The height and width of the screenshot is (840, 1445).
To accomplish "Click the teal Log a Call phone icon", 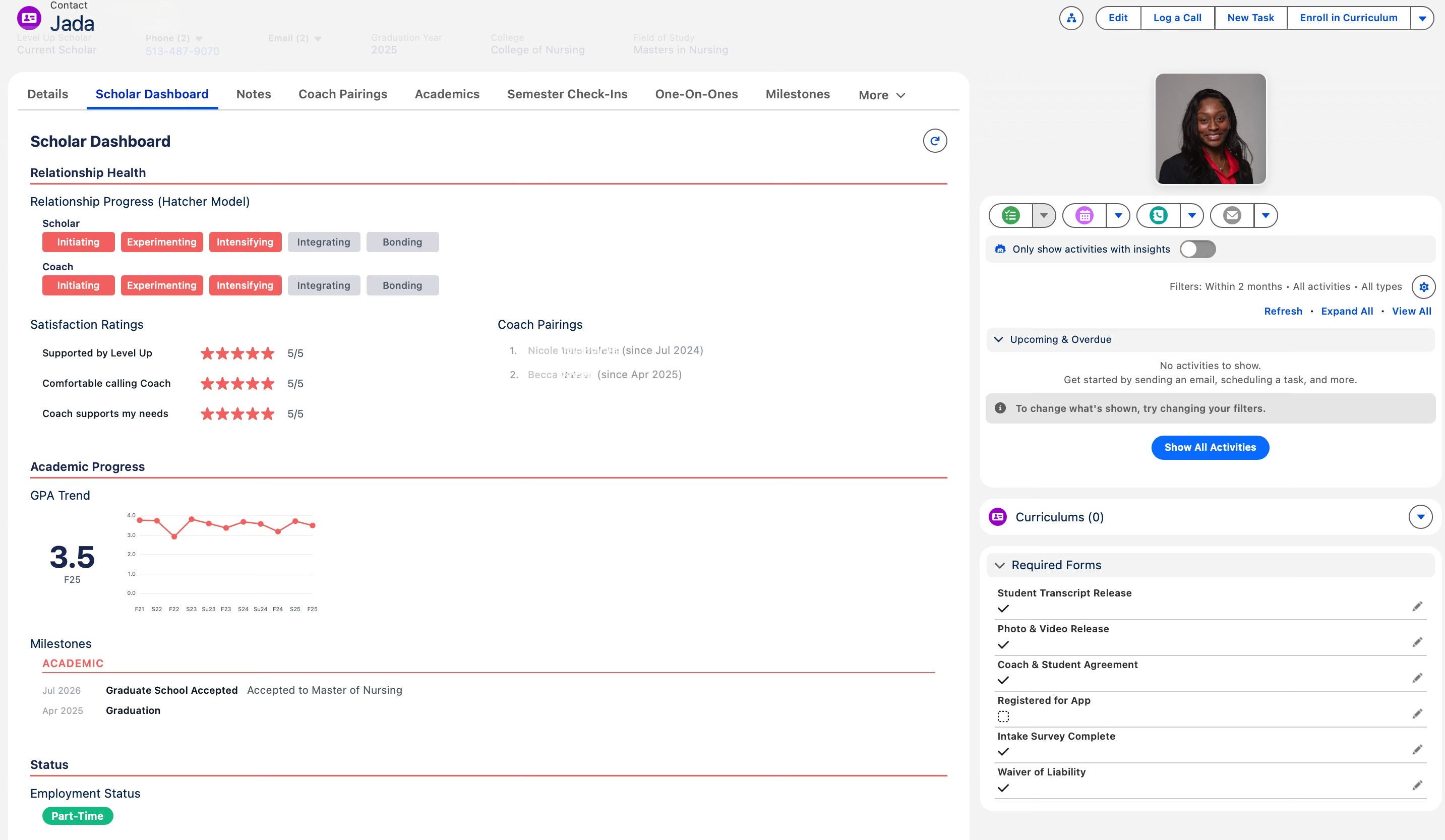I will (1158, 216).
